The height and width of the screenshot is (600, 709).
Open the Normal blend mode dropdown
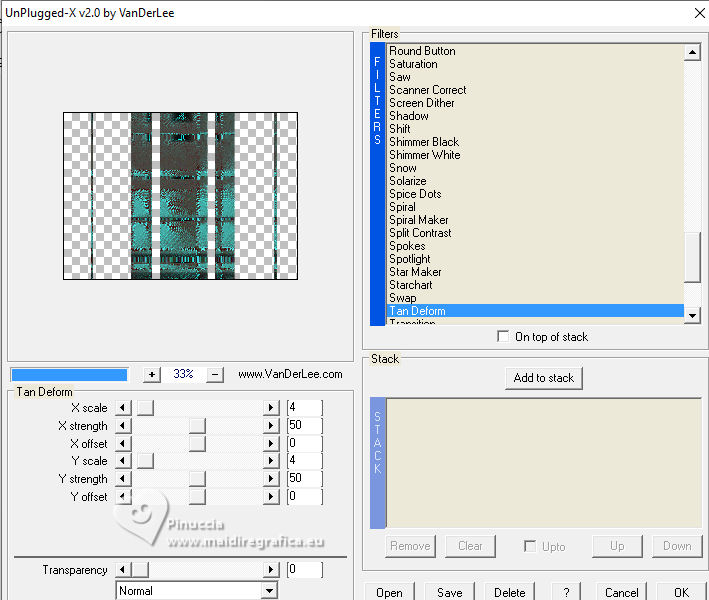click(268, 591)
